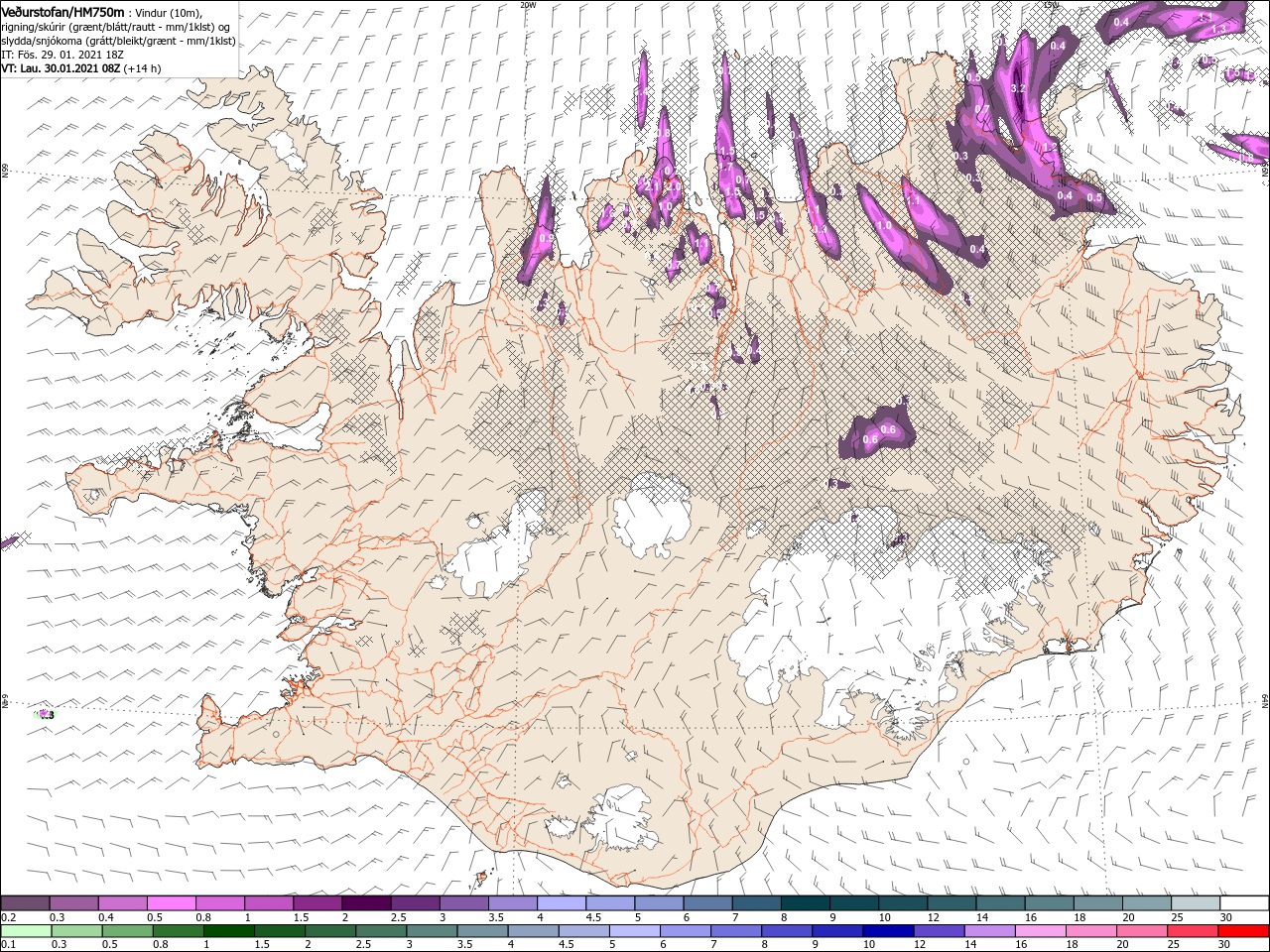Click the dark teal 8 swatch in snow scale
1270x952 pixels.
click(x=805, y=903)
